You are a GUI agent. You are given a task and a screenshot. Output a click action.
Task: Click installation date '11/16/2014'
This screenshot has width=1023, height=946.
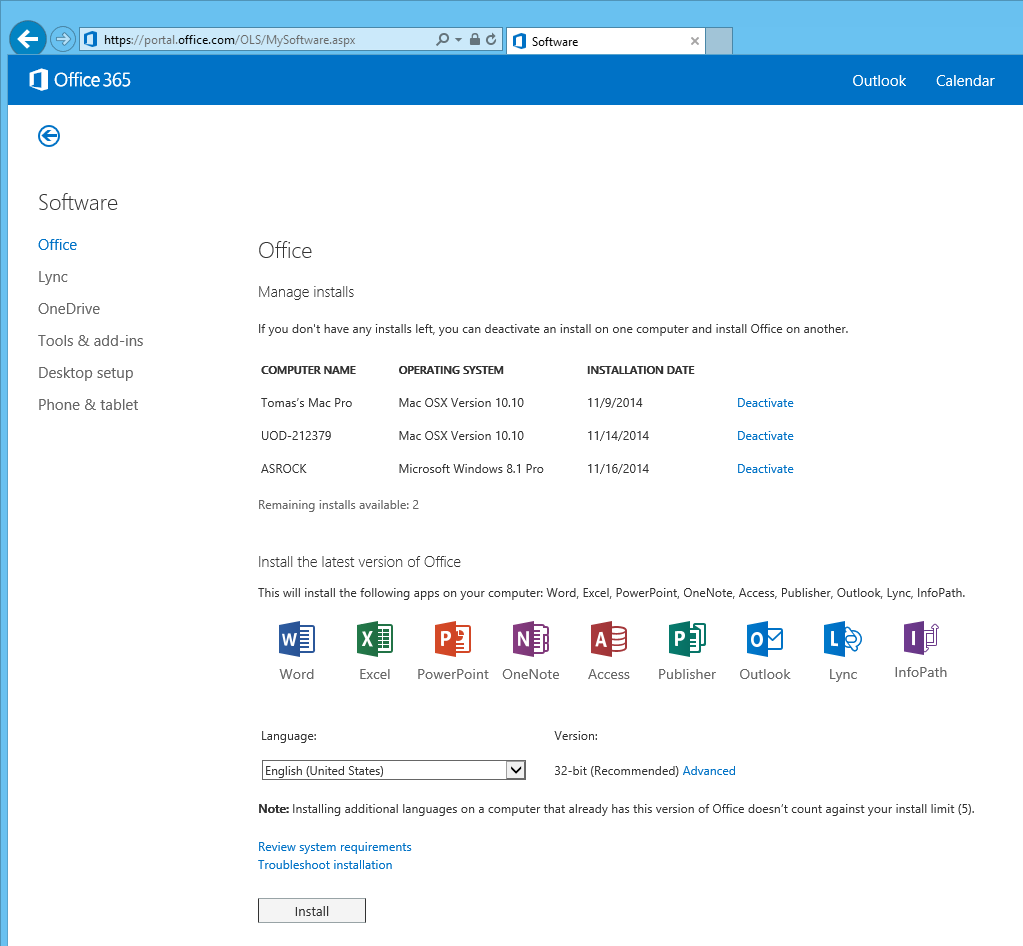(x=618, y=468)
